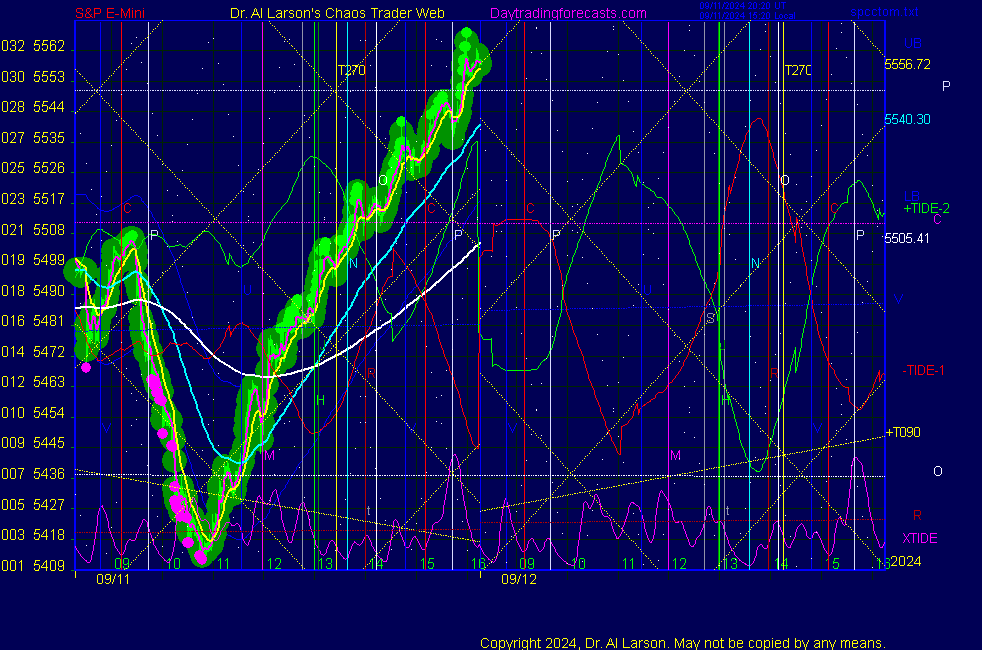Click the '016 5481' price axis label
Screen dimensions: 982x650
pos(33,321)
